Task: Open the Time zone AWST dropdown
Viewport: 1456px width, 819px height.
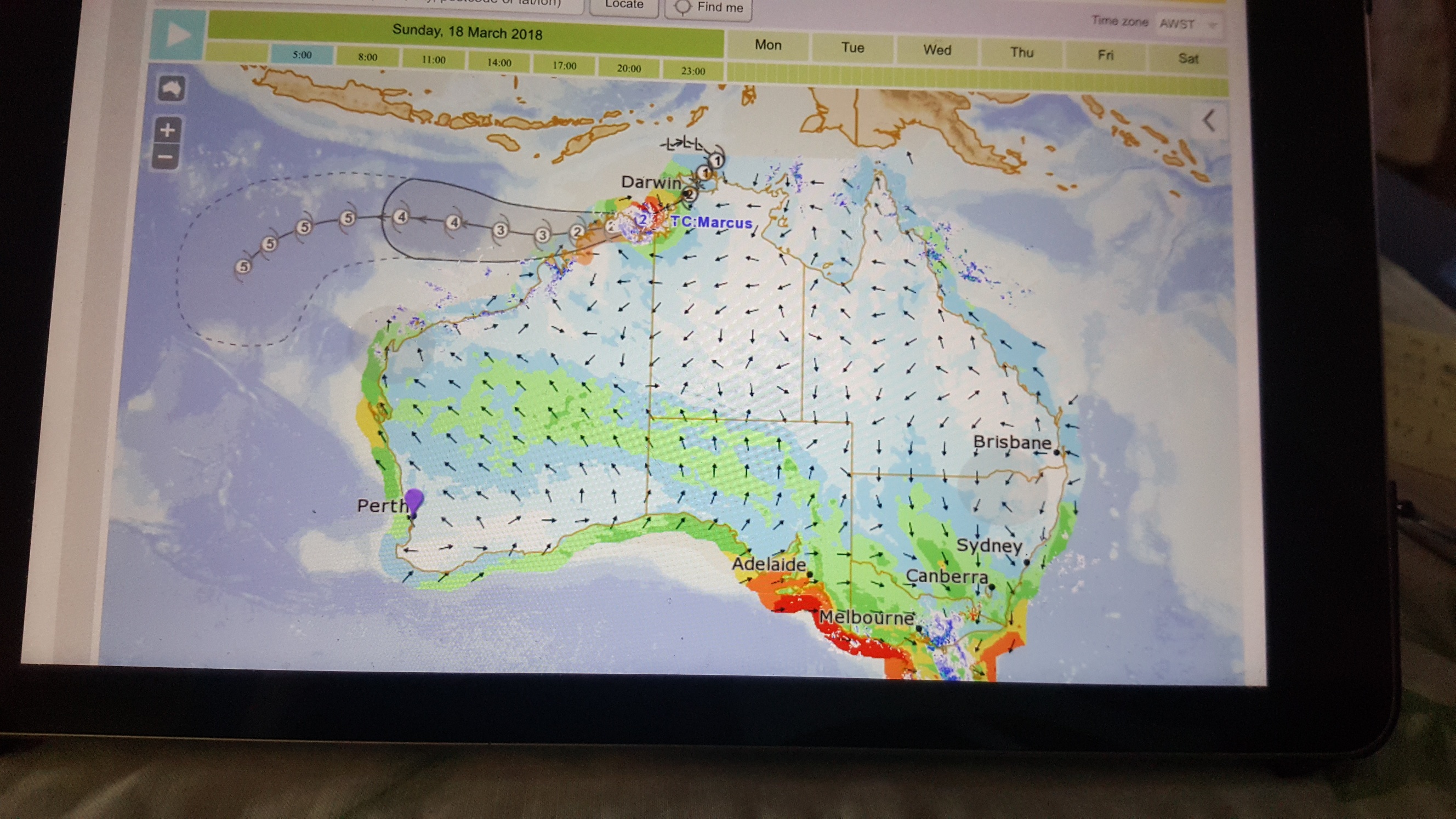Action: click(1187, 24)
